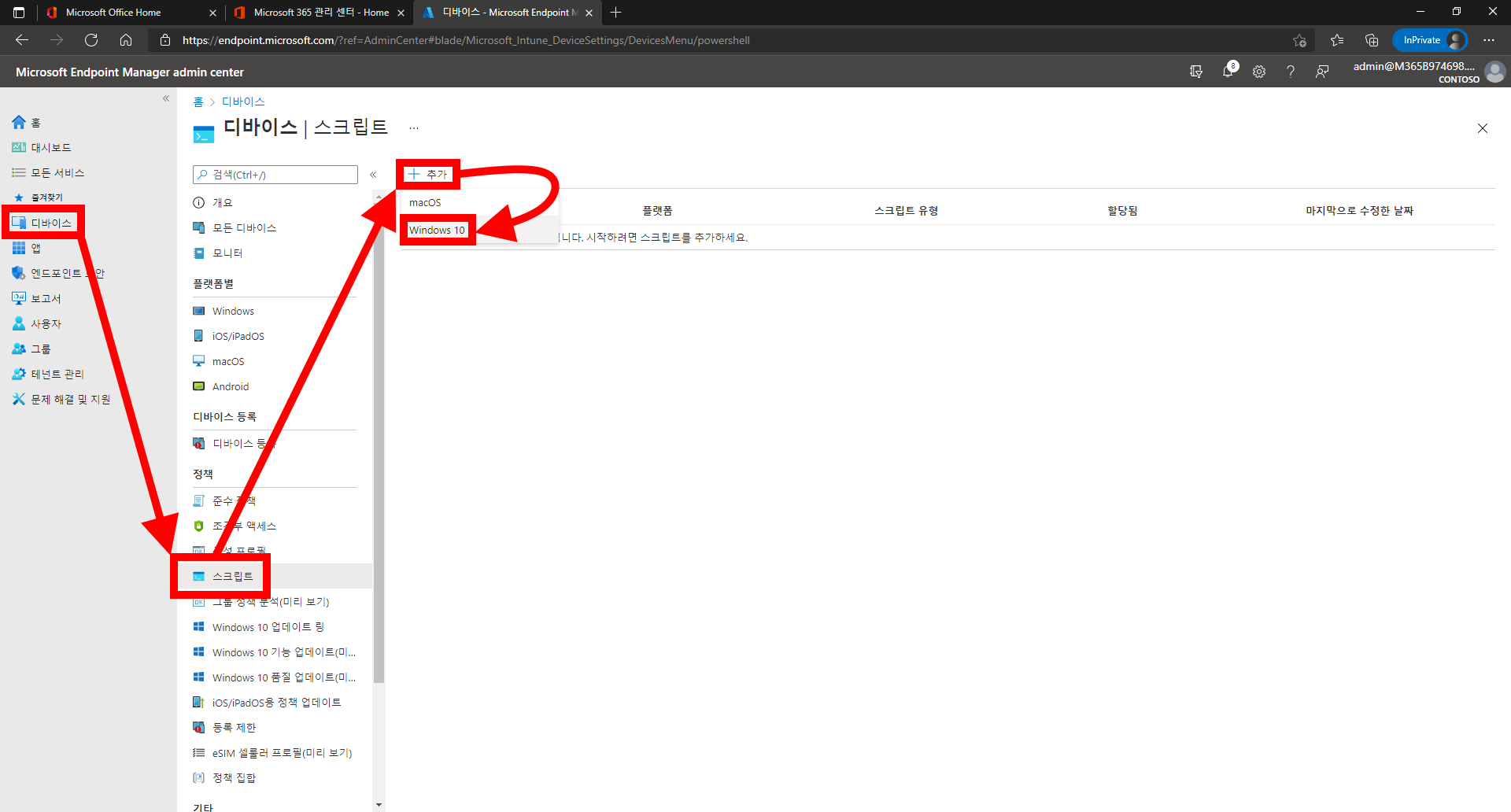Viewport: 1511px width, 812px height.
Task: Choose Windows 10 from add dropdown
Action: 437,230
